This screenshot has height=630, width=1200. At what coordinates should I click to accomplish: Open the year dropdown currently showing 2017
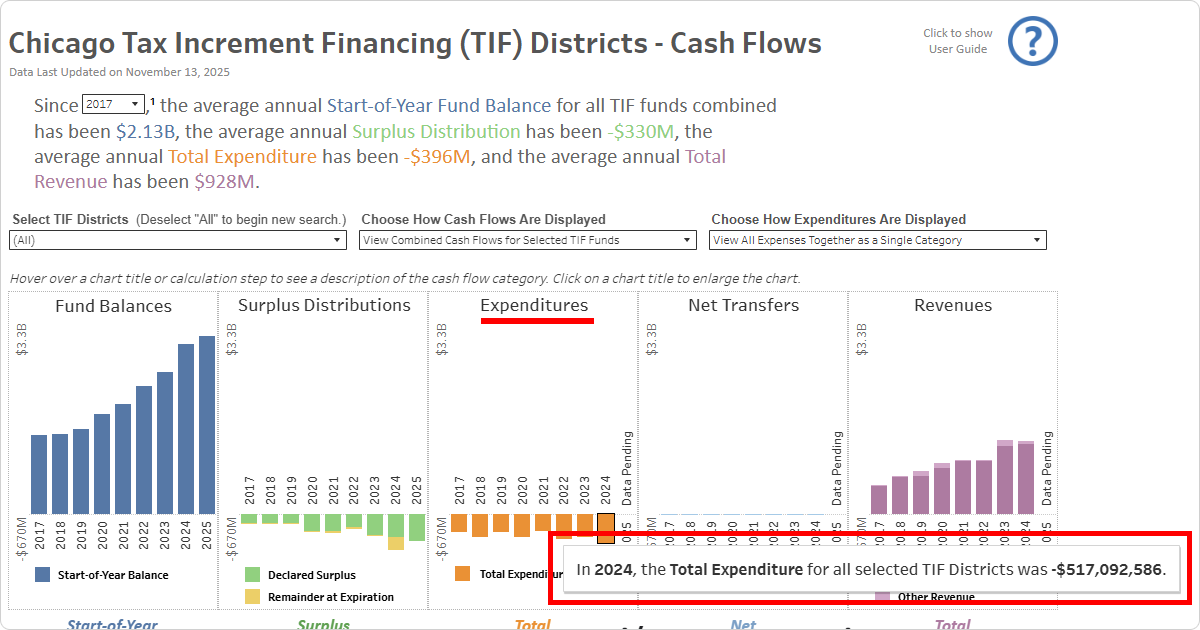pyautogui.click(x=113, y=103)
